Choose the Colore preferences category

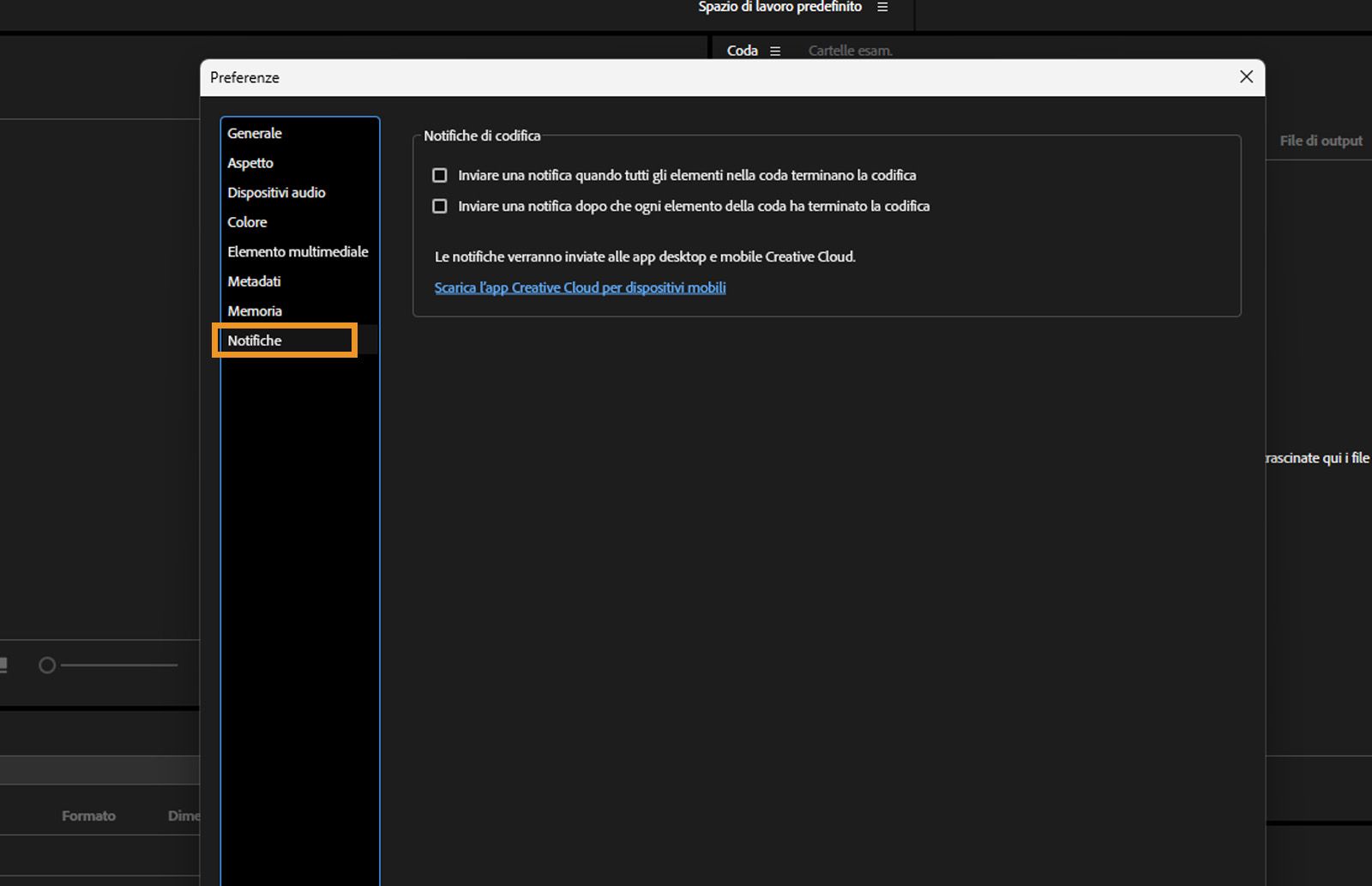pyautogui.click(x=299, y=222)
